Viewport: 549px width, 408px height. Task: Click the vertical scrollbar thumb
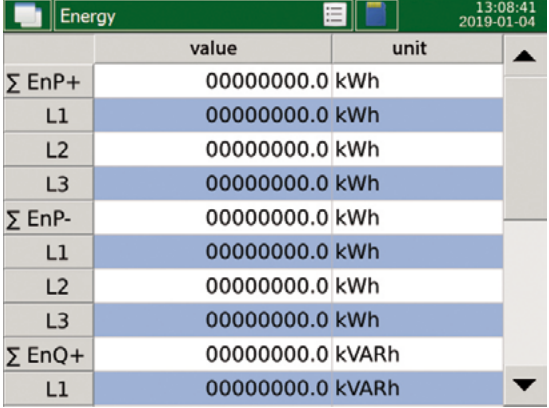(525, 148)
